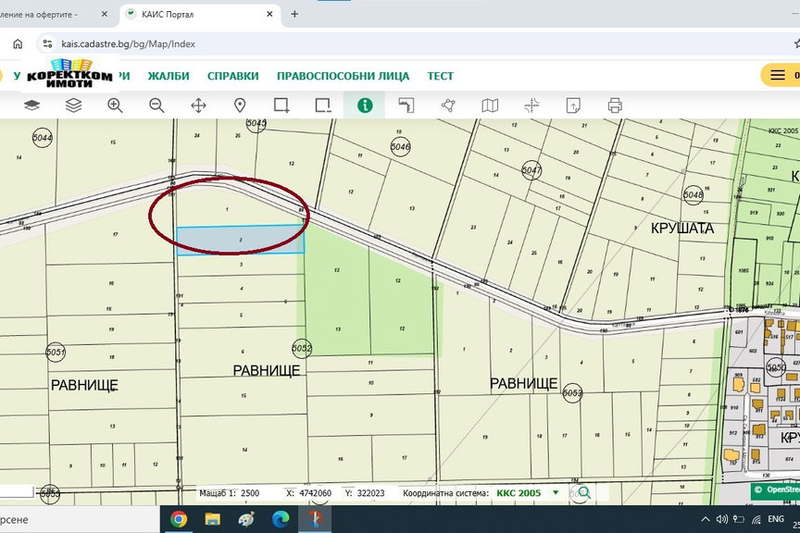Open the yellow hamburger menu button

[x=781, y=75]
